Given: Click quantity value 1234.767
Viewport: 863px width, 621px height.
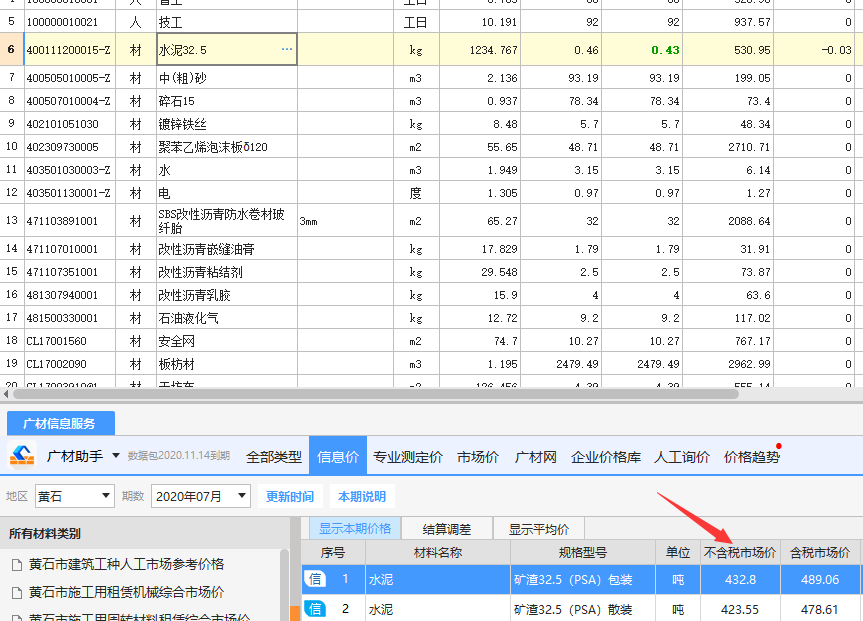Looking at the screenshot, I should (x=494, y=50).
